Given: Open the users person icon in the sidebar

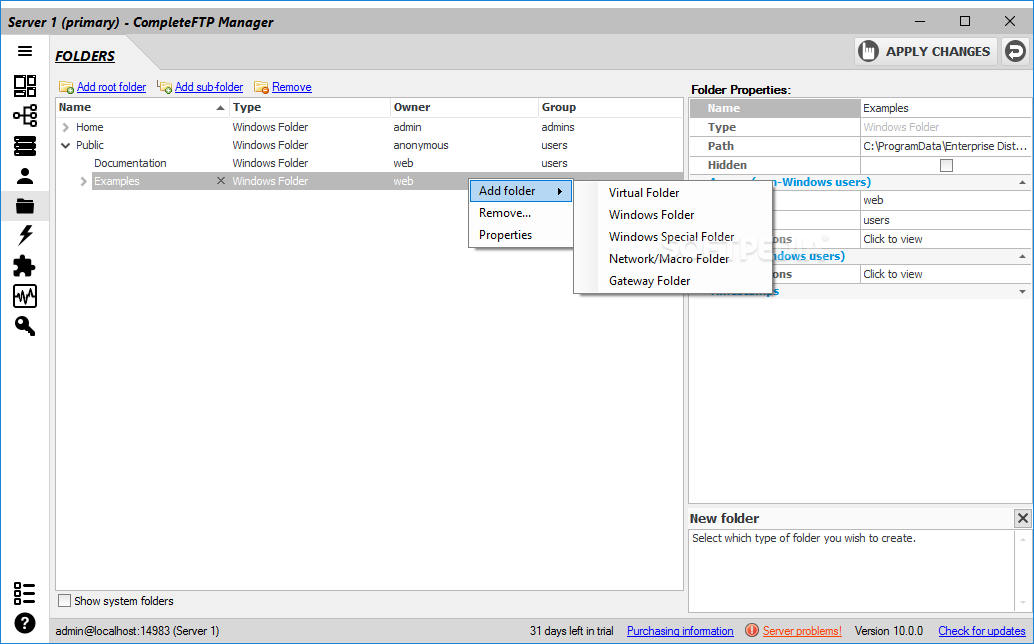Looking at the screenshot, I should coord(25,176).
